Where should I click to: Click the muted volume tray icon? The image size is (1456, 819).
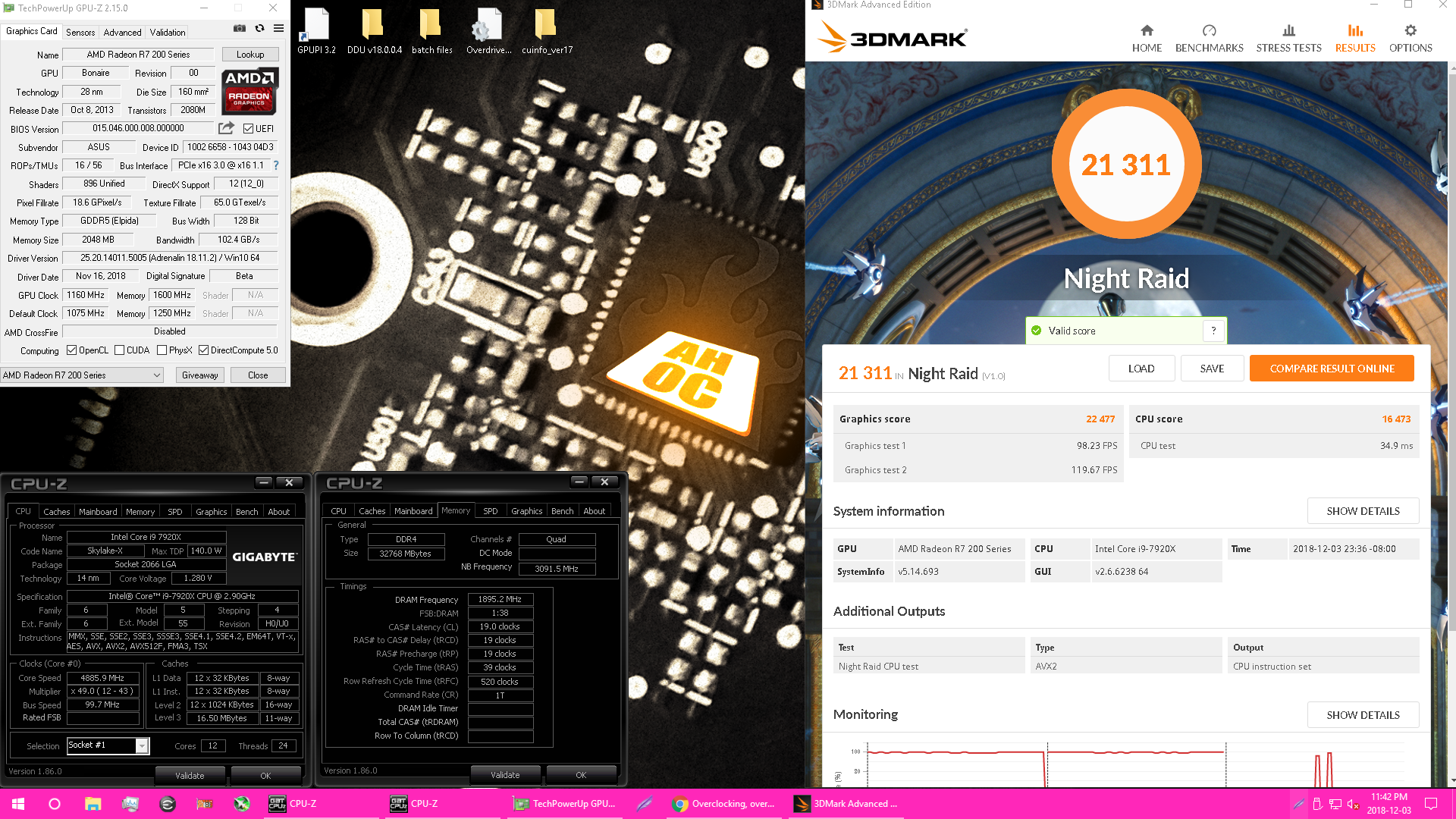[x=1353, y=804]
